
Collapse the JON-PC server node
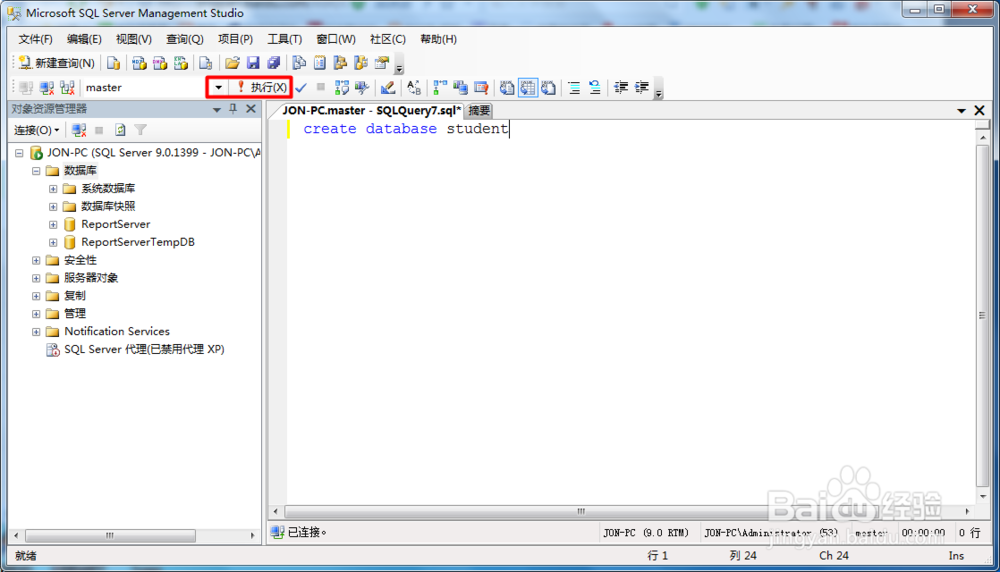[x=19, y=153]
